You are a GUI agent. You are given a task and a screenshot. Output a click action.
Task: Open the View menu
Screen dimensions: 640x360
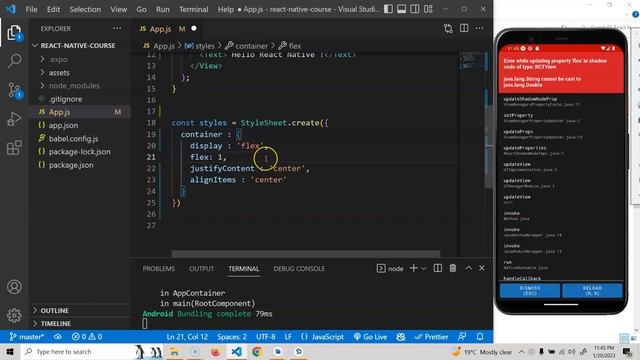[118, 9]
